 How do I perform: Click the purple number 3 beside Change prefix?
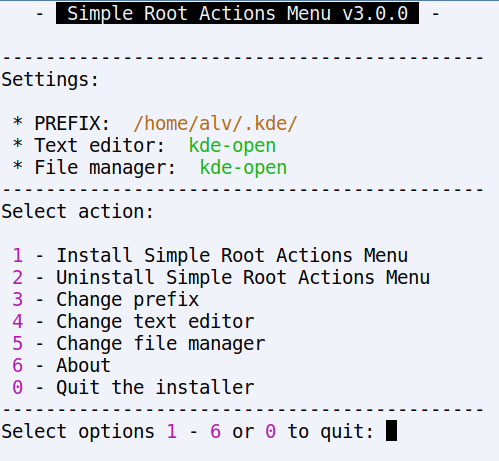[x=18, y=300]
